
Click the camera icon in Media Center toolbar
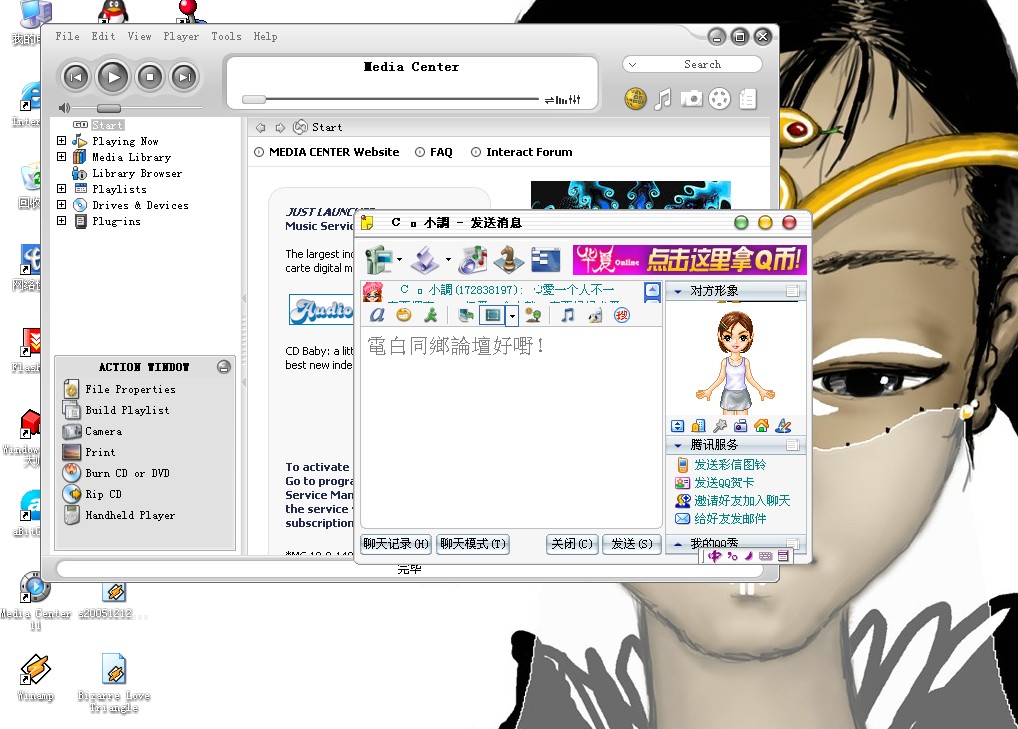point(691,98)
